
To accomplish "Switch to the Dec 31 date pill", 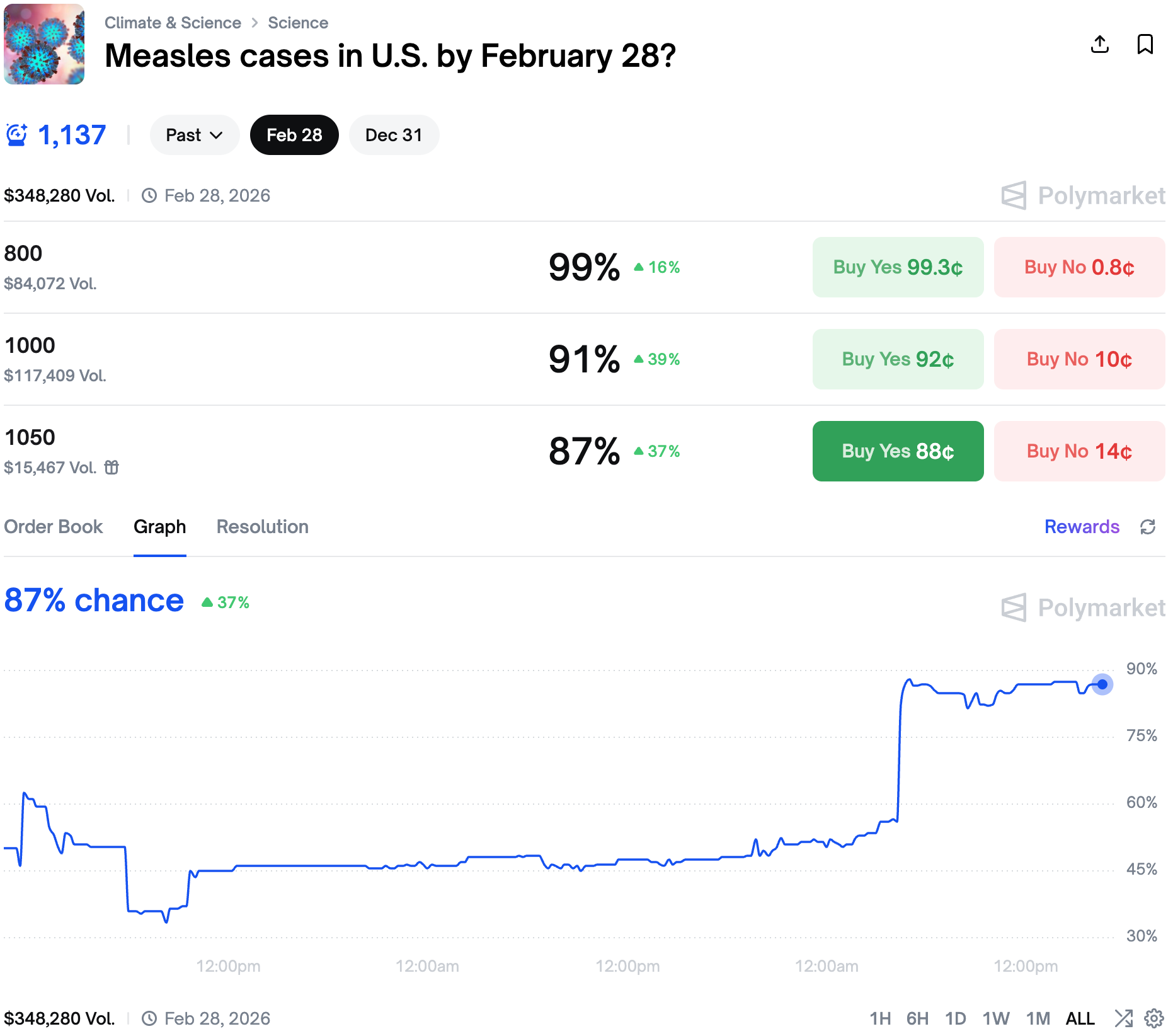I will [x=394, y=135].
